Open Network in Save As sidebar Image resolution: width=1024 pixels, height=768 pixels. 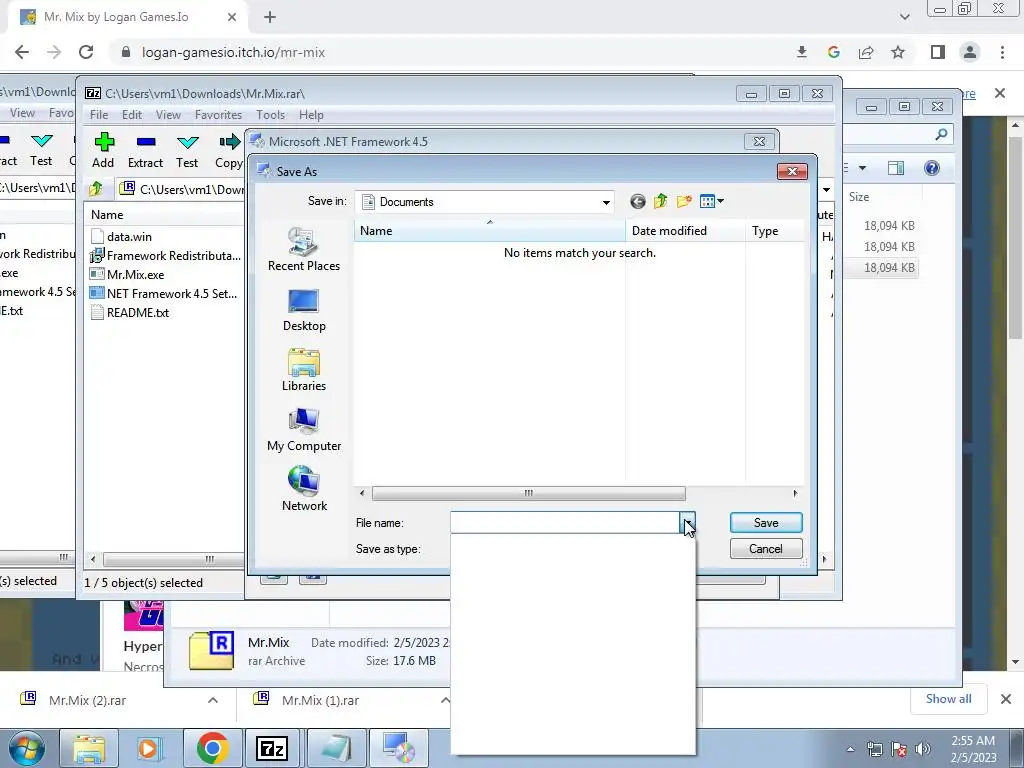(304, 488)
